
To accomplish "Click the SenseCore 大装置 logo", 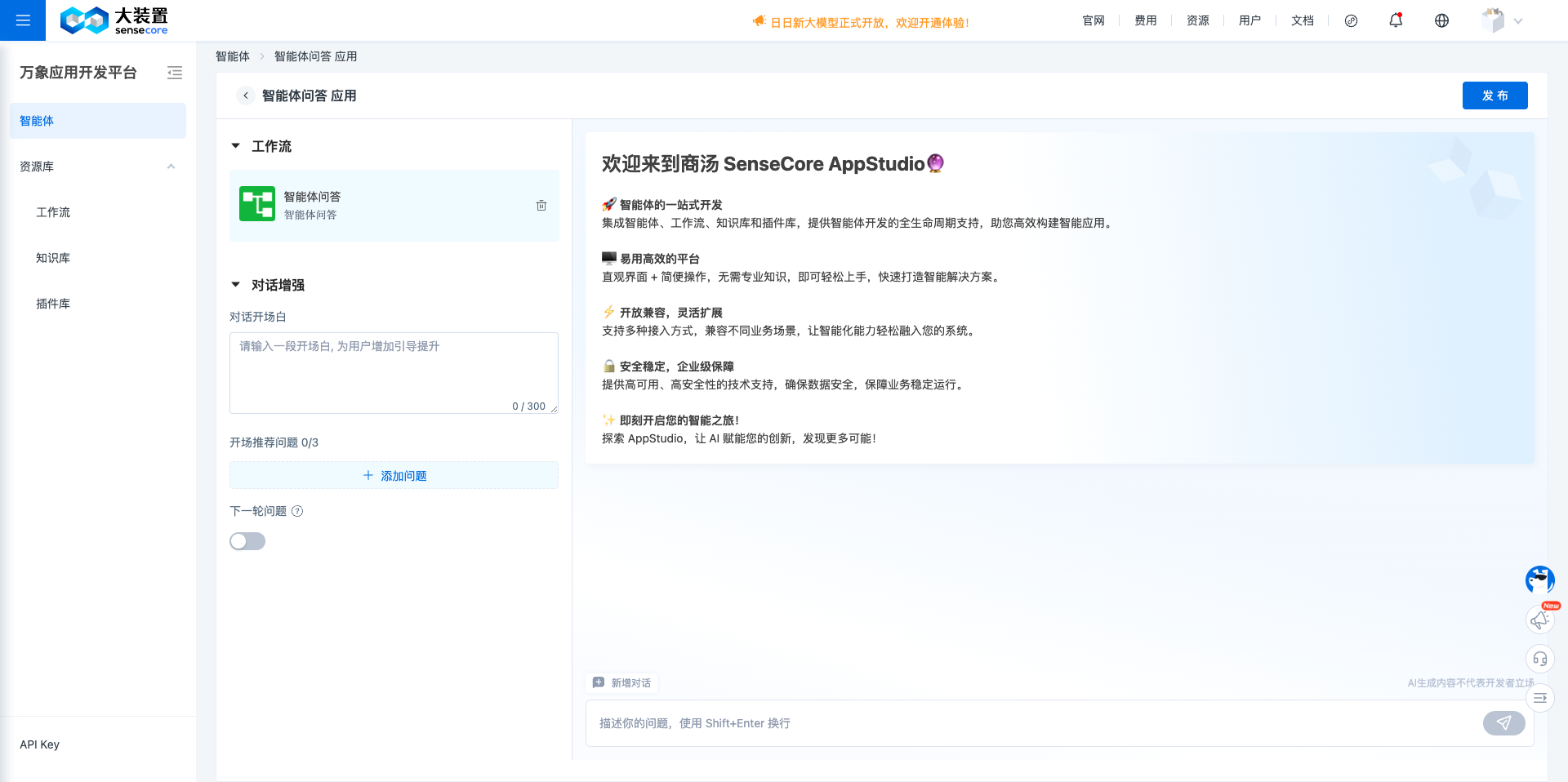I will (114, 20).
